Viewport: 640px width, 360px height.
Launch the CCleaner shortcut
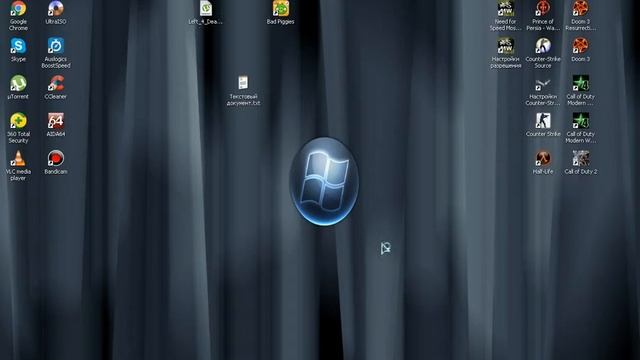pyautogui.click(x=56, y=83)
